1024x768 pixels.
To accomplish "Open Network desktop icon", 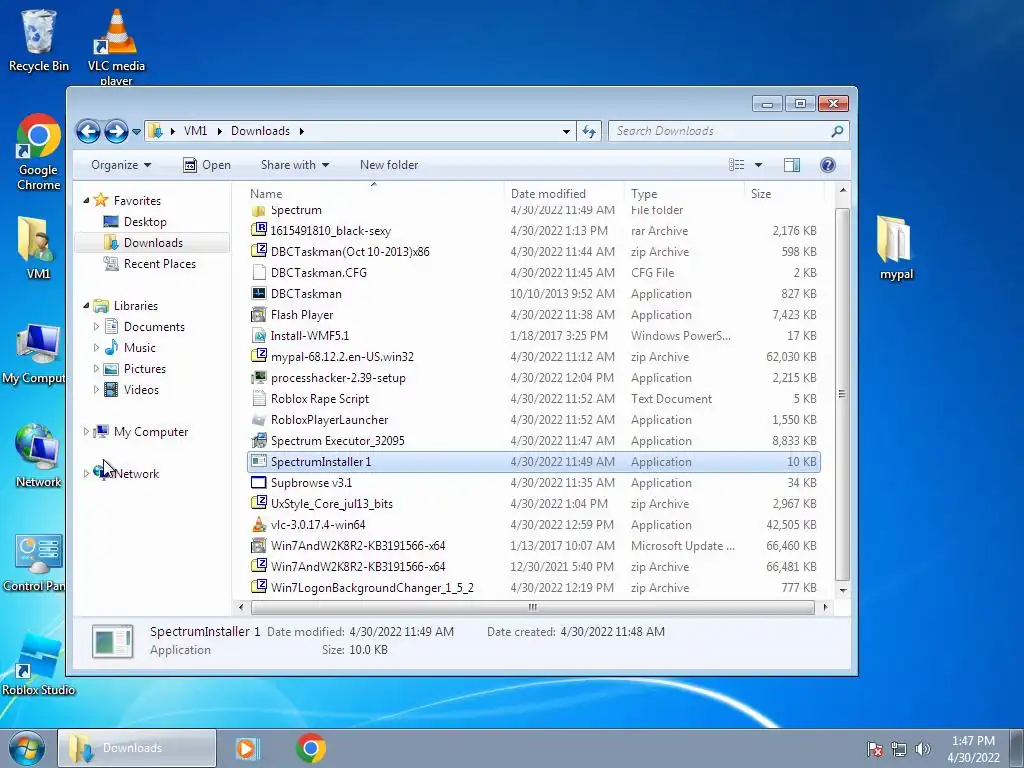I will click(38, 456).
